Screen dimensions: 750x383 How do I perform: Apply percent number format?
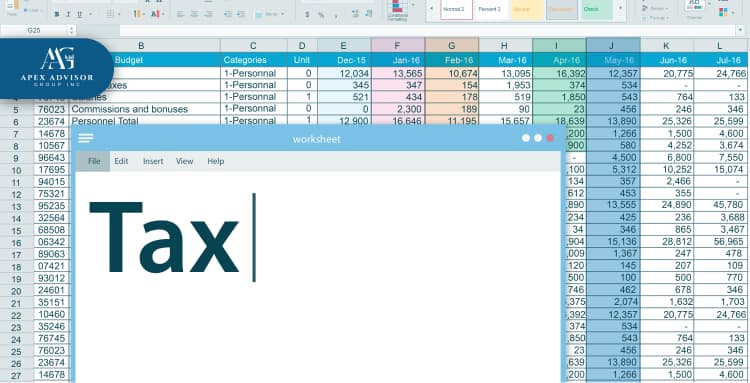click(x=321, y=15)
